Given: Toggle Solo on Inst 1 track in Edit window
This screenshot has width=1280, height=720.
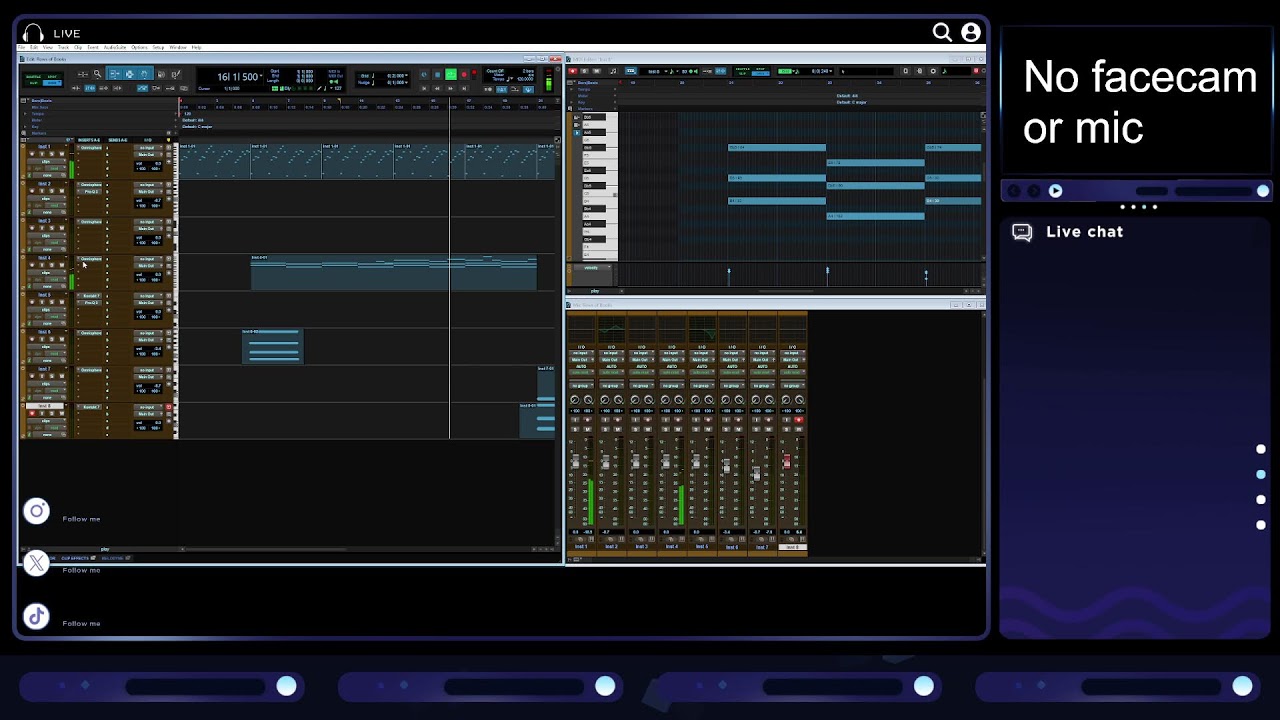Looking at the screenshot, I should (x=52, y=154).
